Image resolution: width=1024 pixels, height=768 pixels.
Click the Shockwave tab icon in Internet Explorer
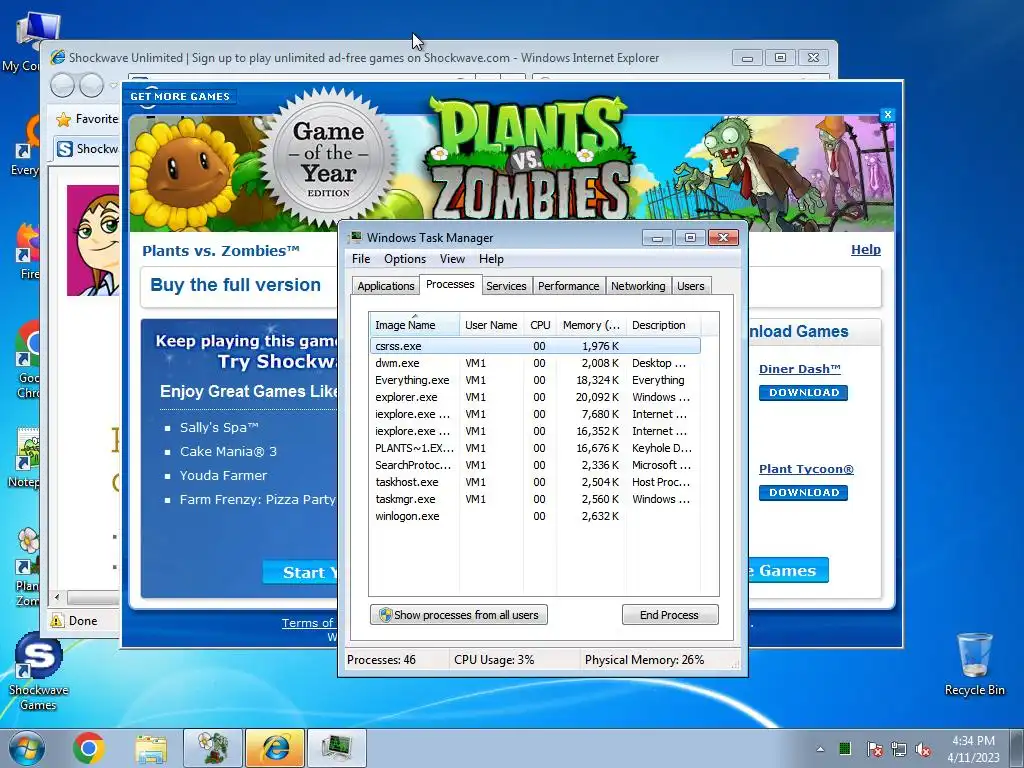tap(65, 149)
